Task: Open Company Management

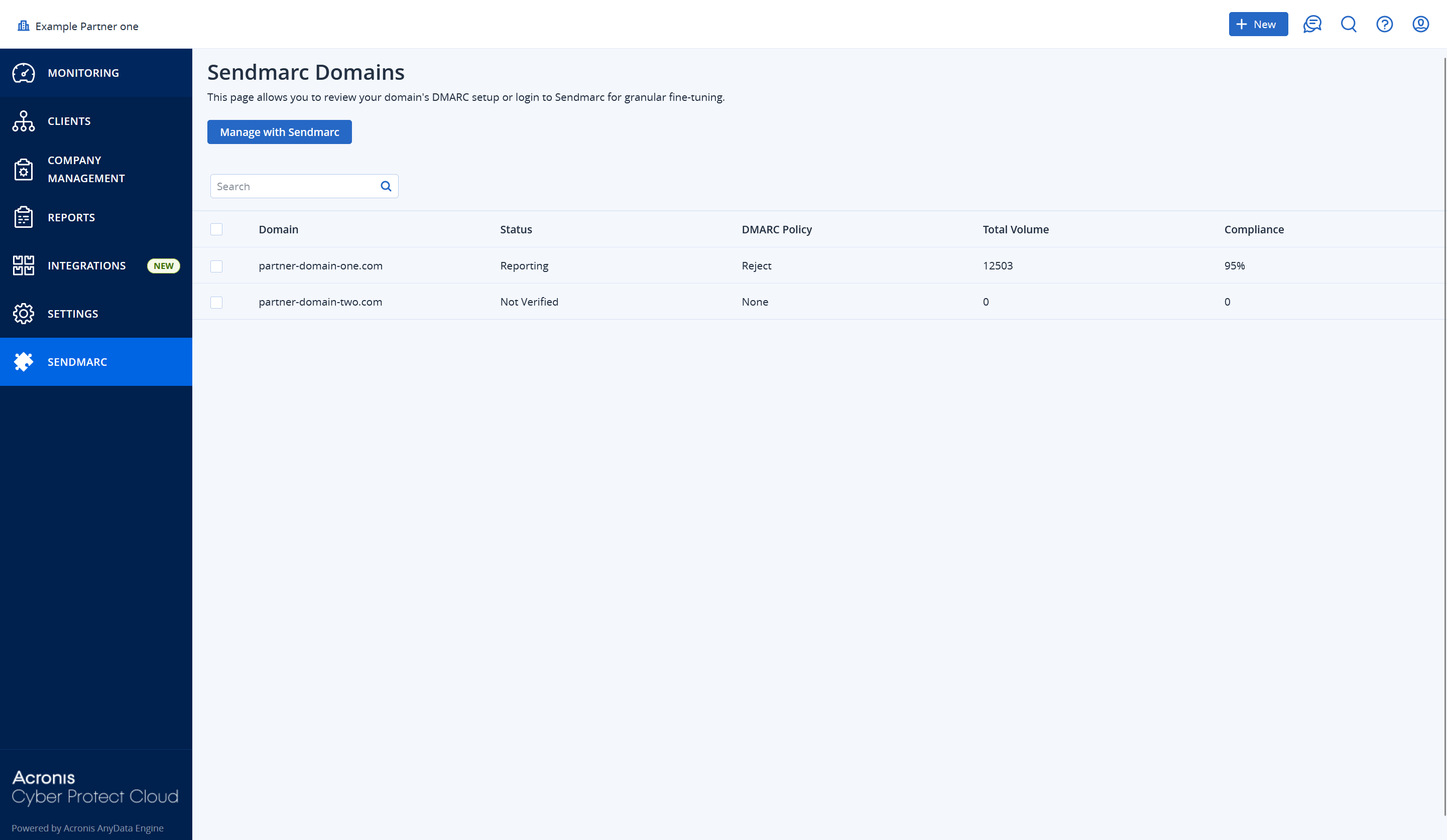Action: click(x=87, y=169)
